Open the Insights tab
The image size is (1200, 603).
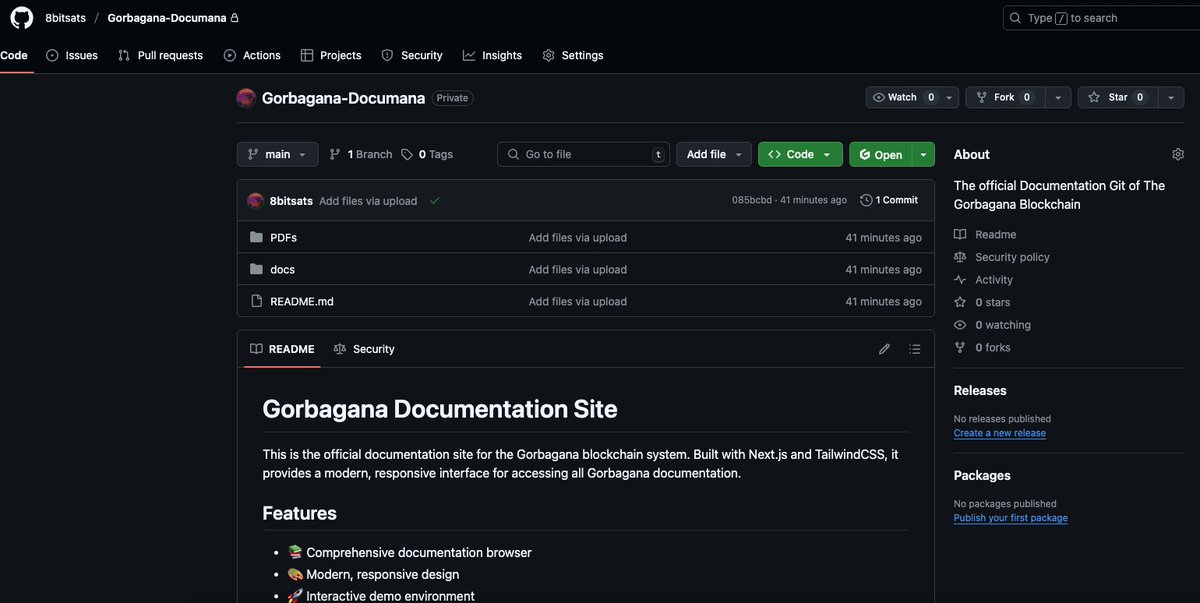pos(492,55)
